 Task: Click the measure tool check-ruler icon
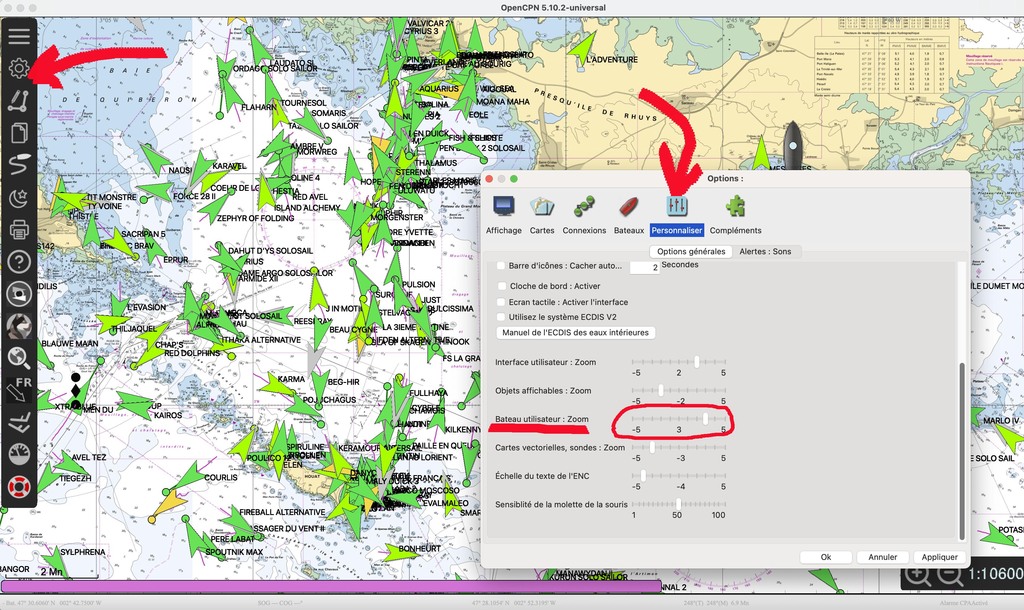[x=19, y=423]
